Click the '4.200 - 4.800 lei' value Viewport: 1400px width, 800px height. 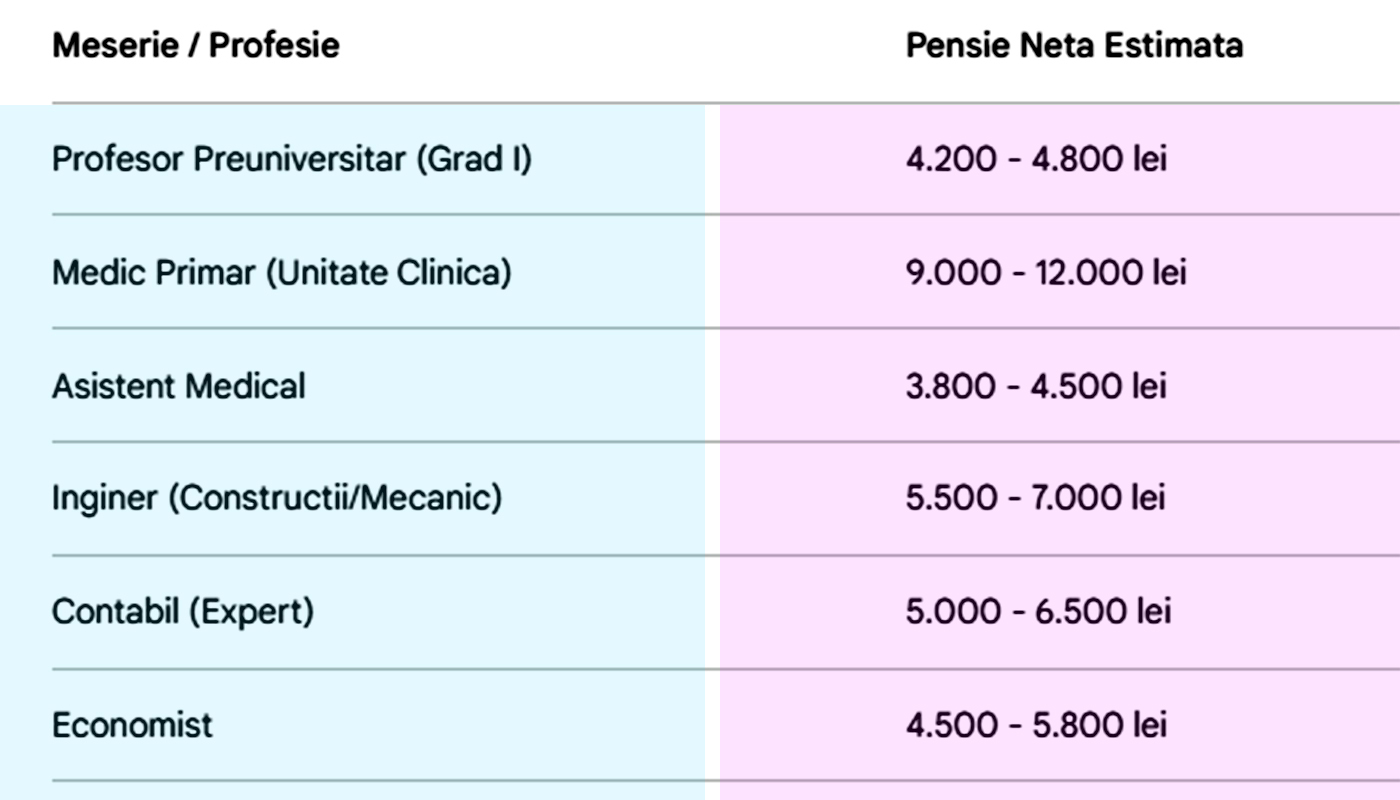click(x=1036, y=159)
